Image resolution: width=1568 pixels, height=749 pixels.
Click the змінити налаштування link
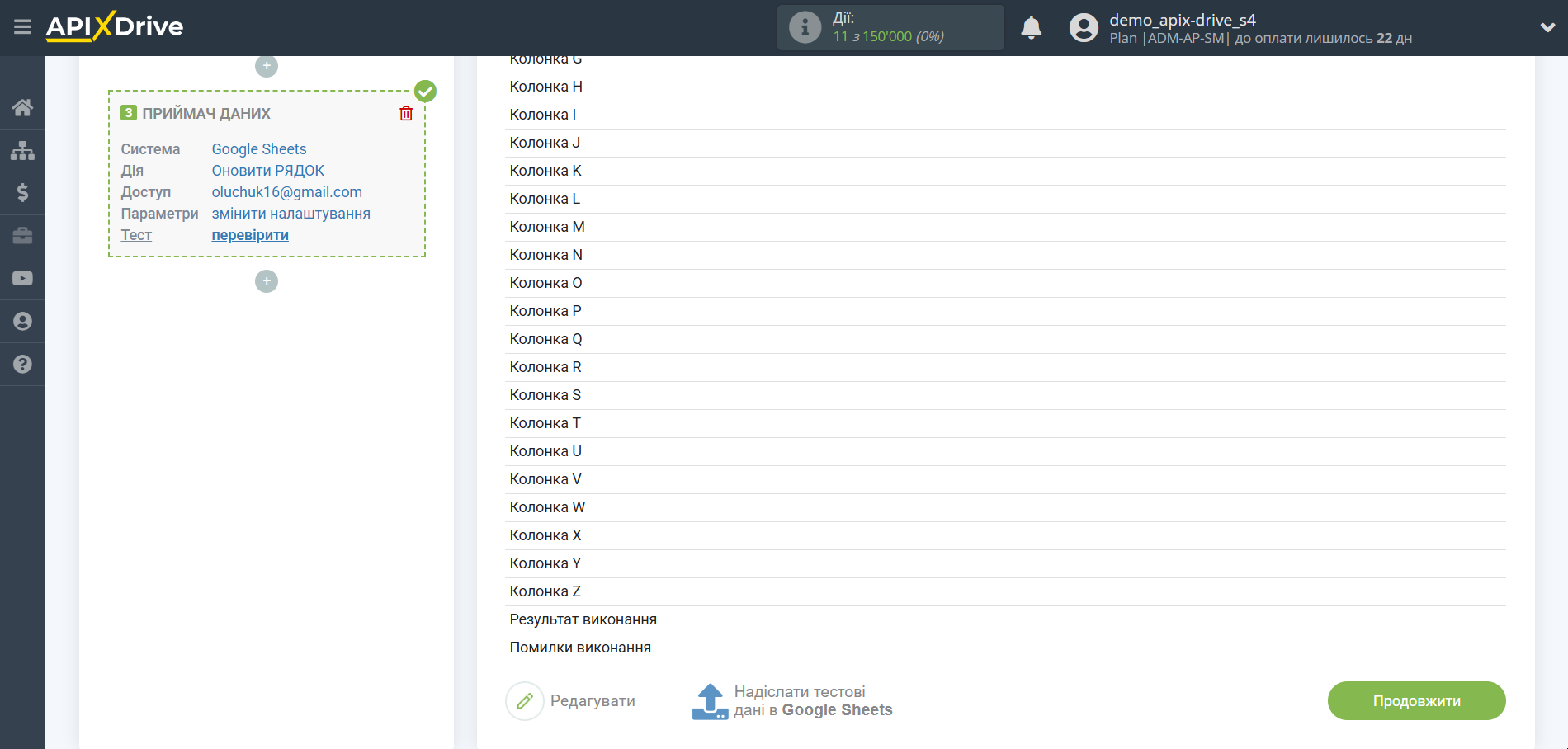click(290, 214)
